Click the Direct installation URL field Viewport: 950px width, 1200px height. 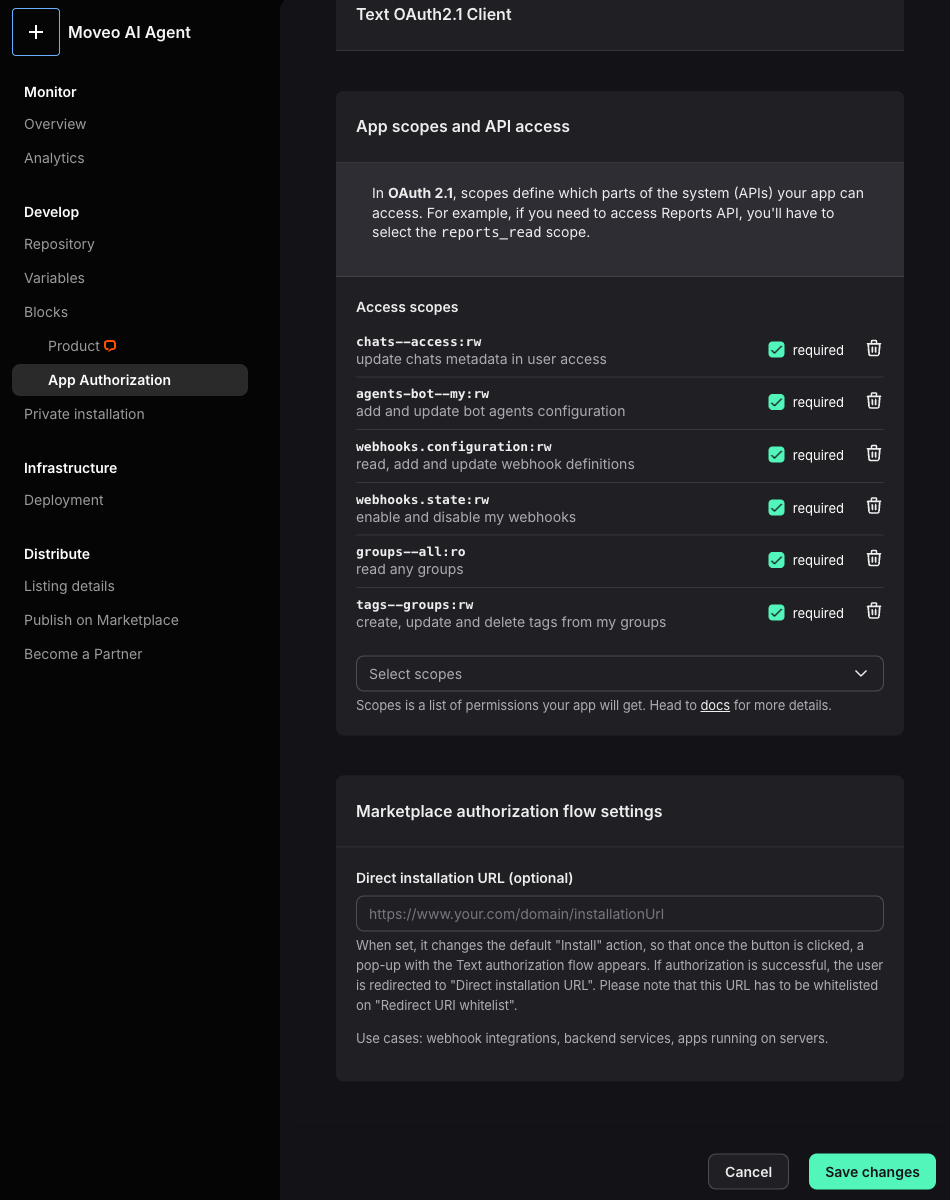620,914
